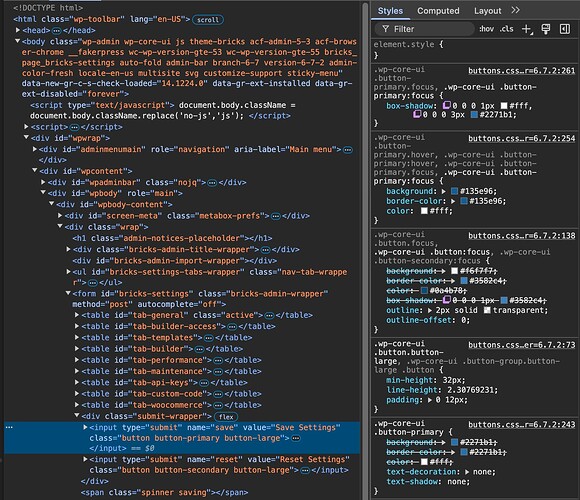The height and width of the screenshot is (500, 580).
Task: Open buttons.css line 254 source link
Action: click(522, 138)
